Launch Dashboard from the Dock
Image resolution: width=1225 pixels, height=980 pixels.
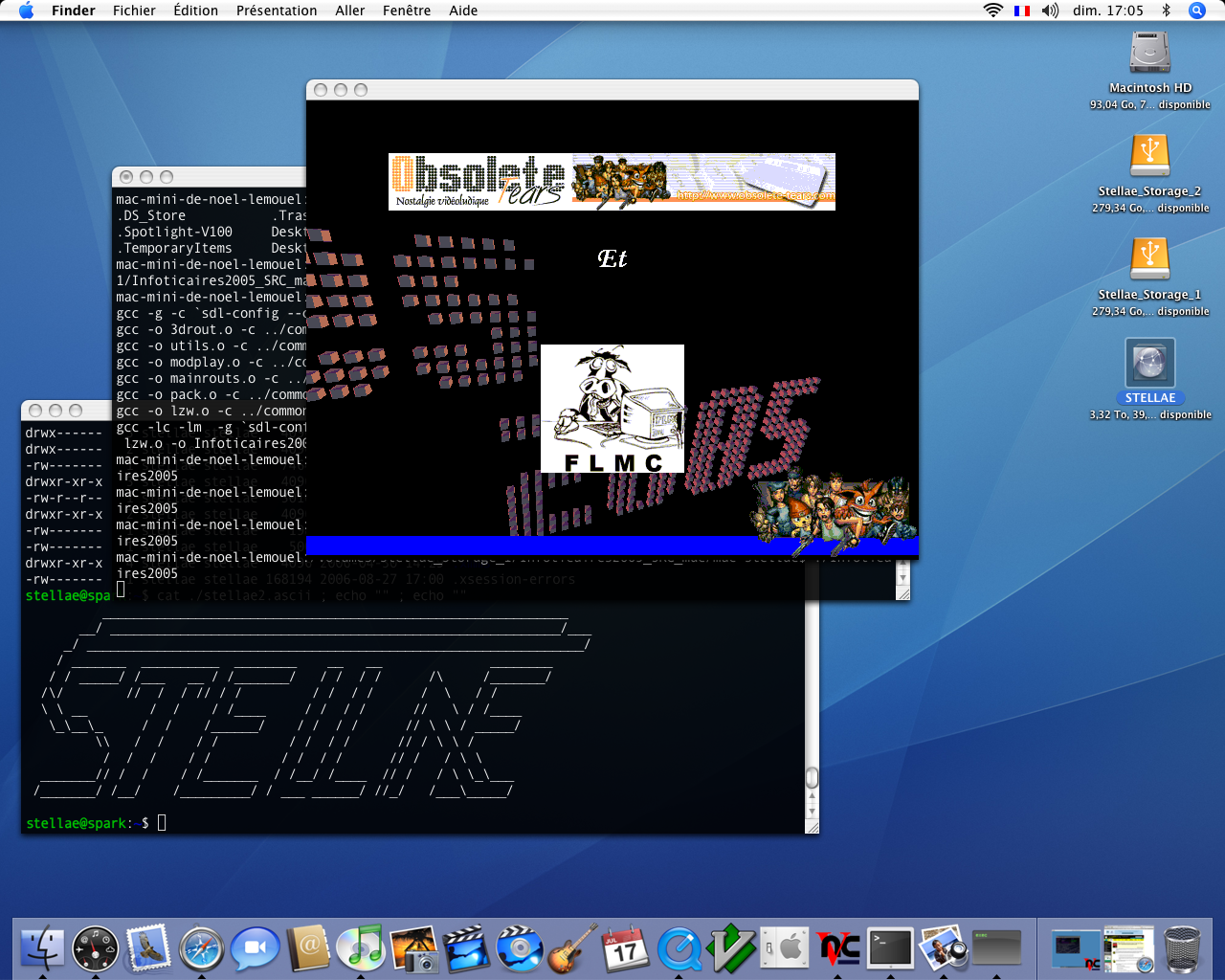point(95,948)
